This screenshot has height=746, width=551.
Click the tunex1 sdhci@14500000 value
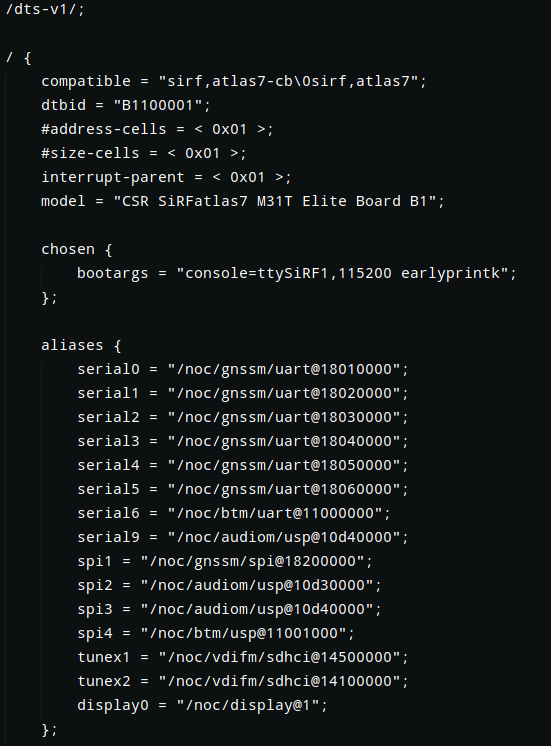pos(279,657)
